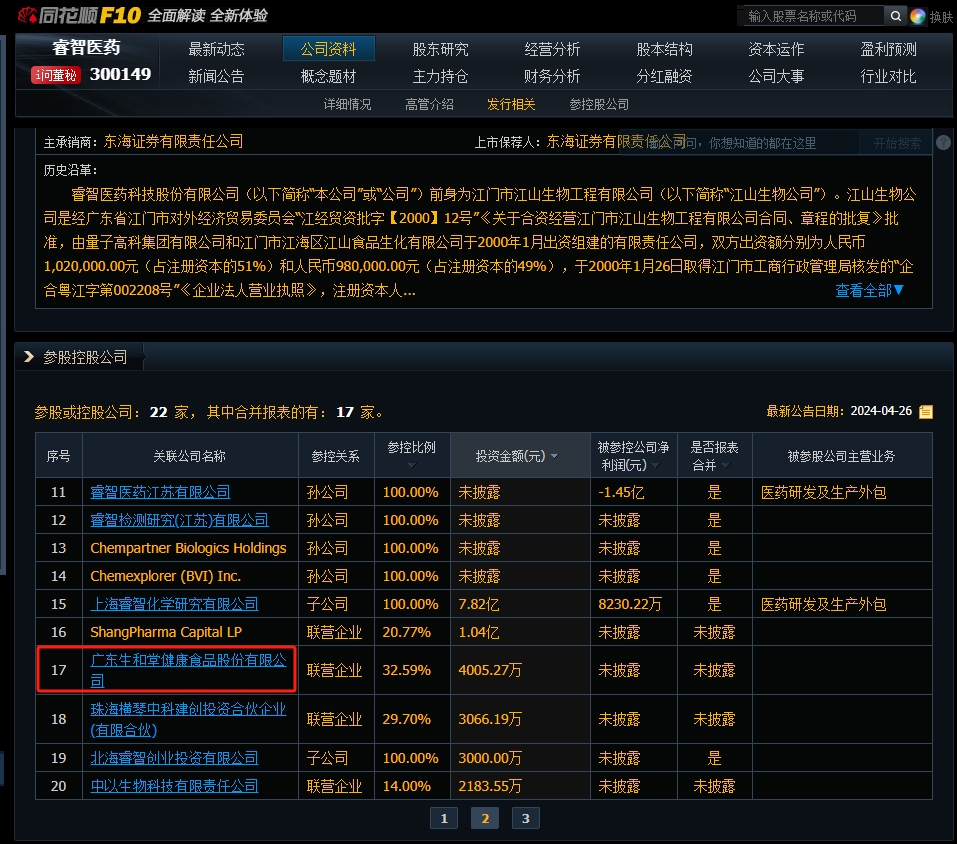This screenshot has height=844, width=957.
Task: Jump to 参控股公司 subsection
Action: pyautogui.click(x=599, y=104)
